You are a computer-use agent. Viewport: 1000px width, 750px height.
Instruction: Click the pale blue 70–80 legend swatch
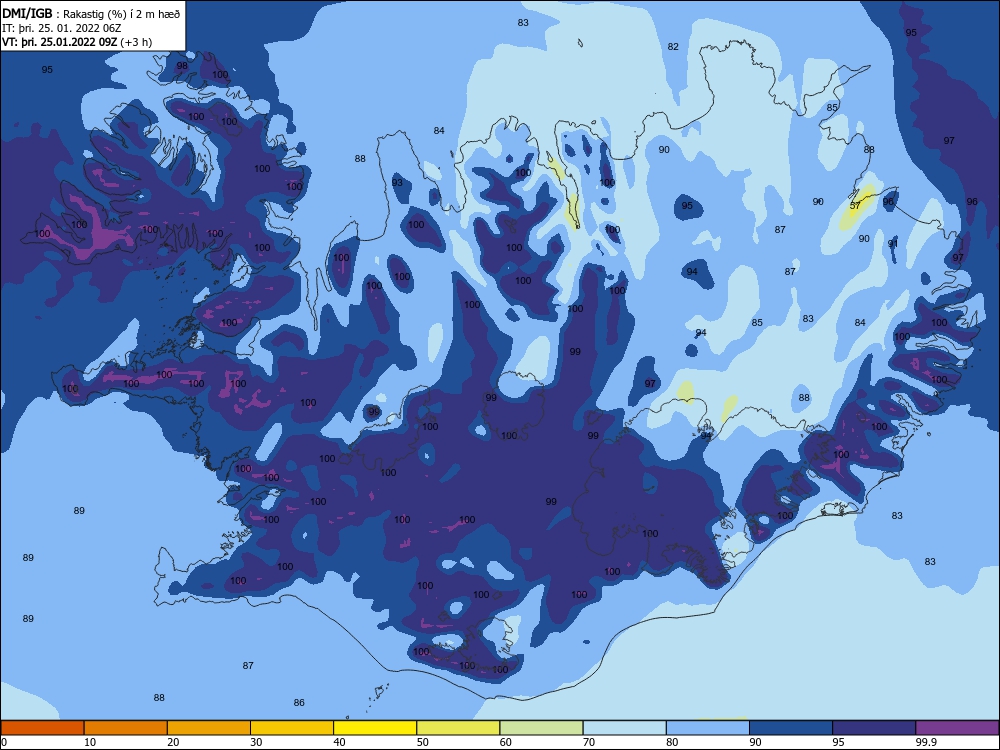(624, 728)
